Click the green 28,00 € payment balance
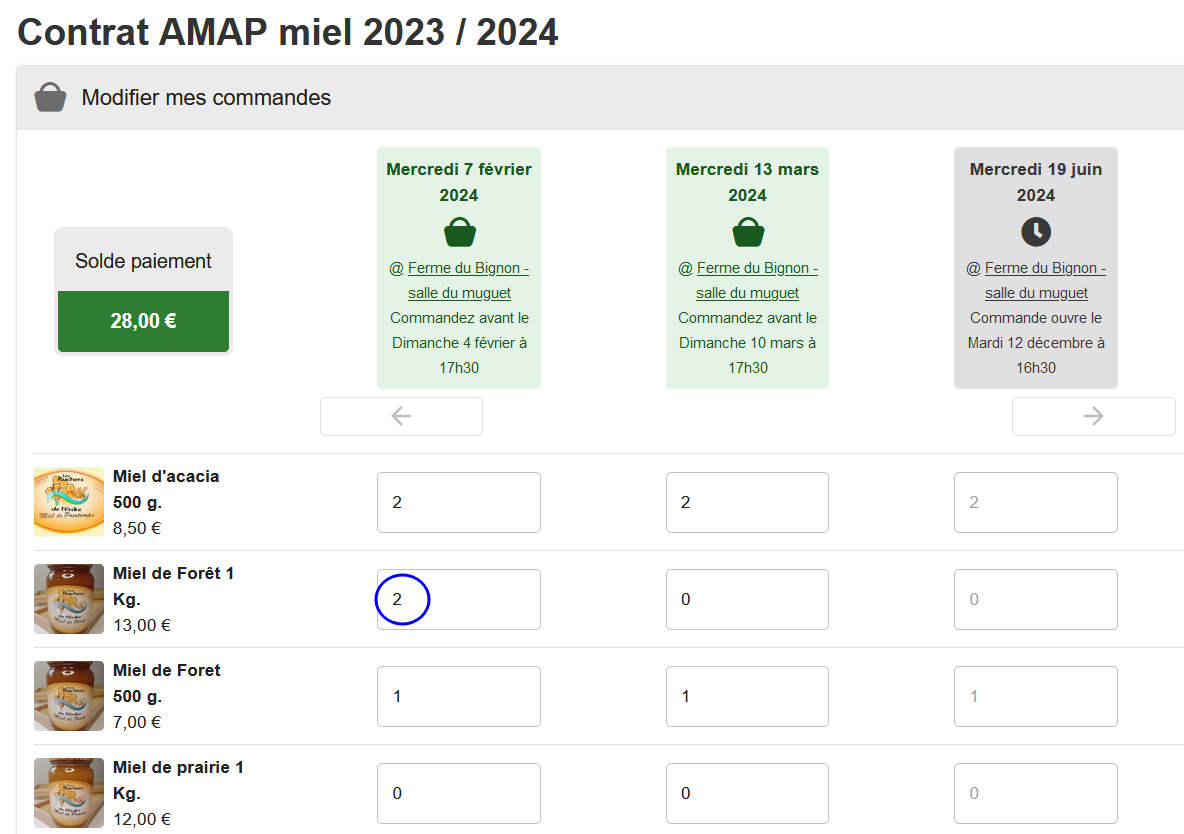This screenshot has width=1184, height=834. (x=143, y=321)
